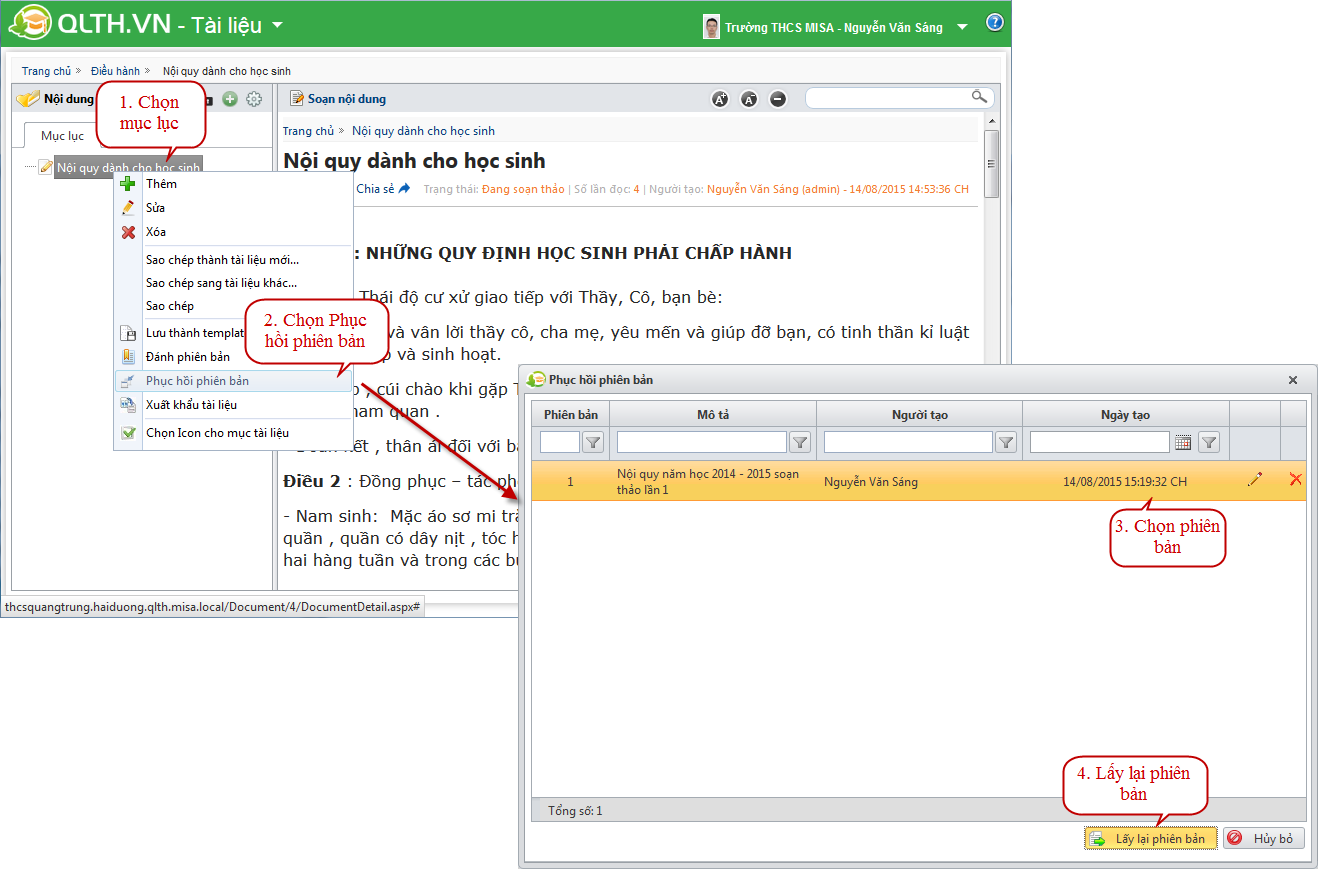Choose Phục hồi phiên bản from context menu
The width and height of the screenshot is (1319, 872).
click(x=197, y=381)
